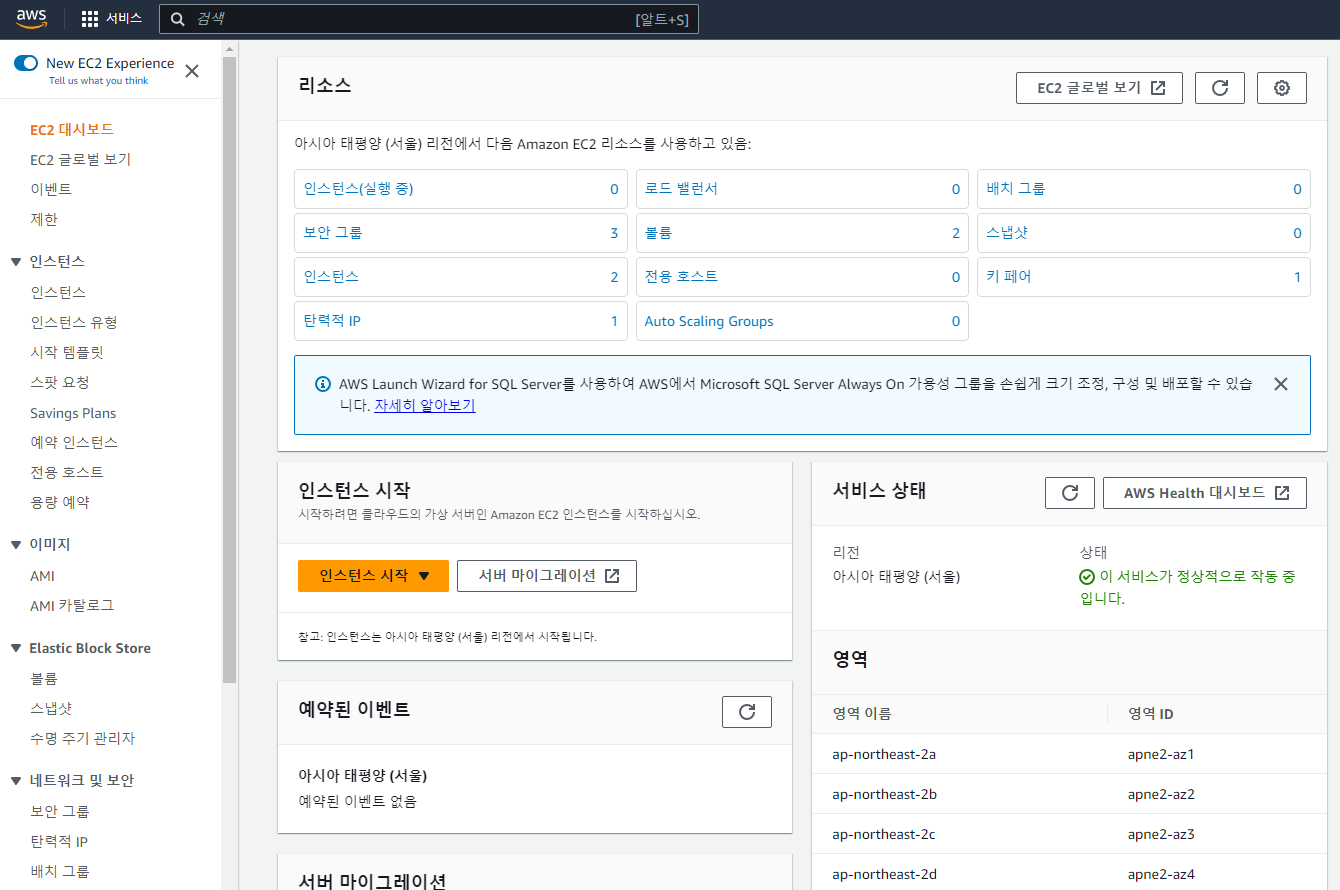Follow the 자세히 알아보기 link
This screenshot has width=1340, height=890.
pyautogui.click(x=425, y=406)
